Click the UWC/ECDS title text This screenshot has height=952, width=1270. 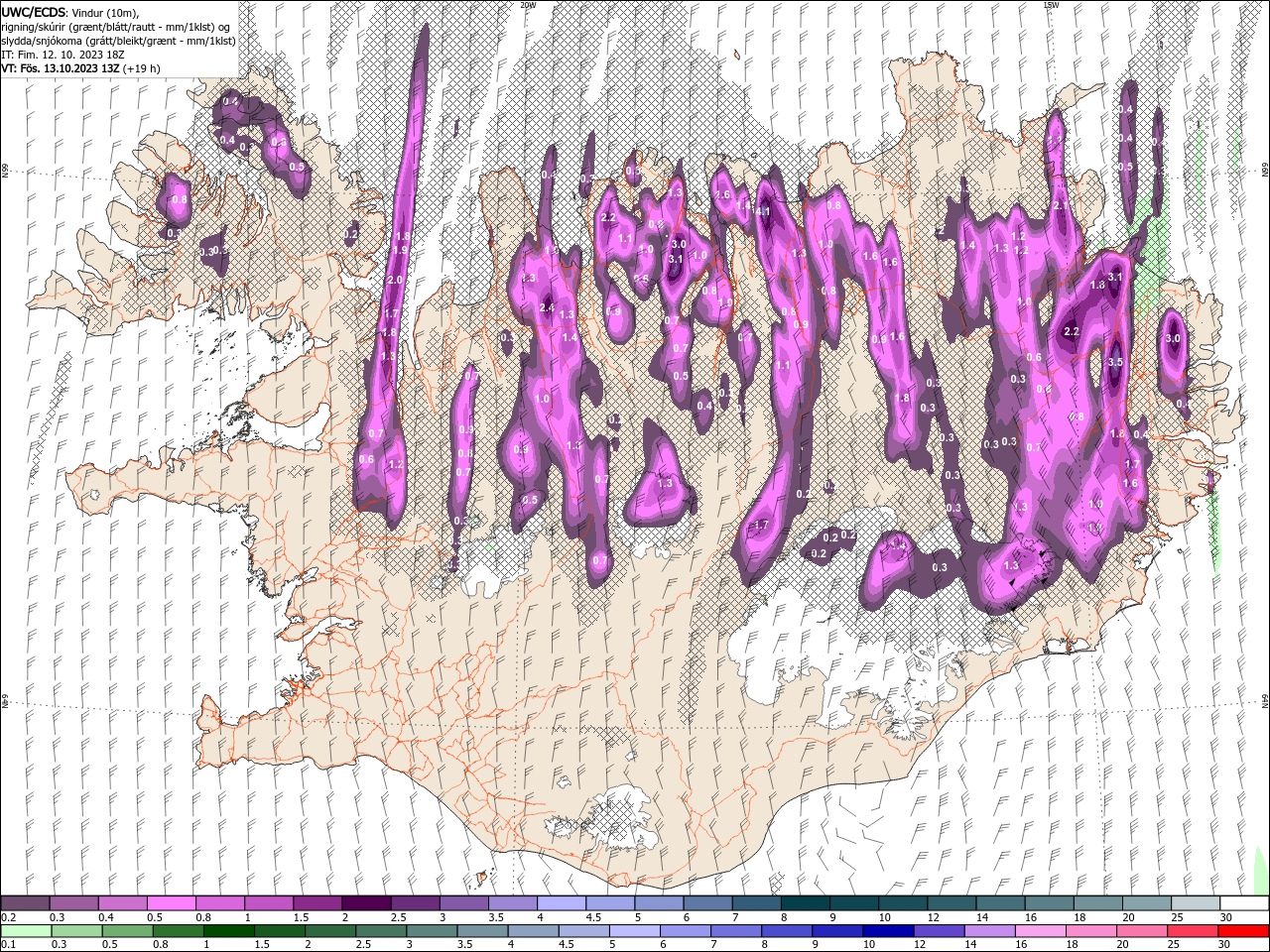click(35, 11)
